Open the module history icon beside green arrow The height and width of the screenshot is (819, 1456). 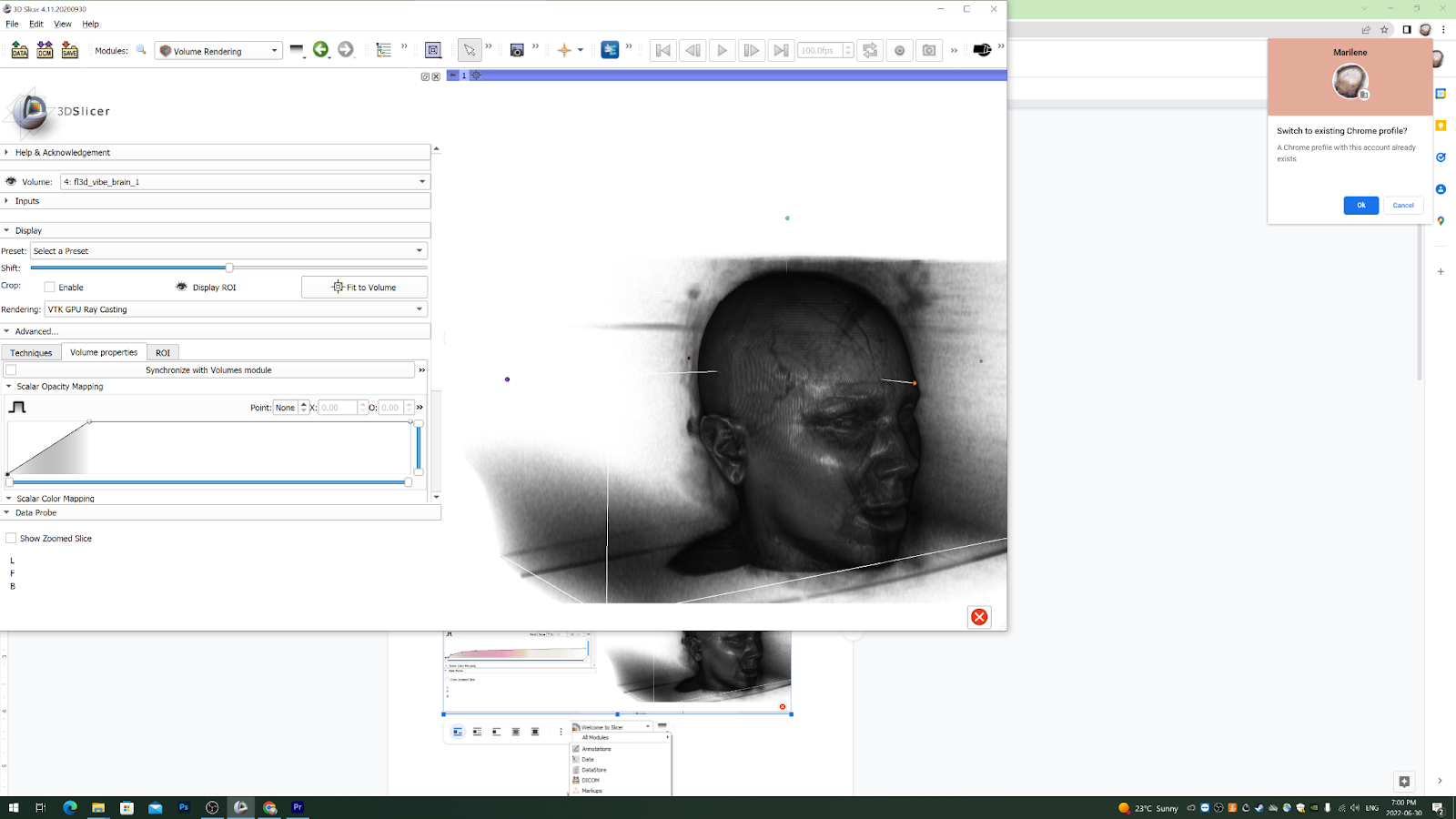(297, 50)
